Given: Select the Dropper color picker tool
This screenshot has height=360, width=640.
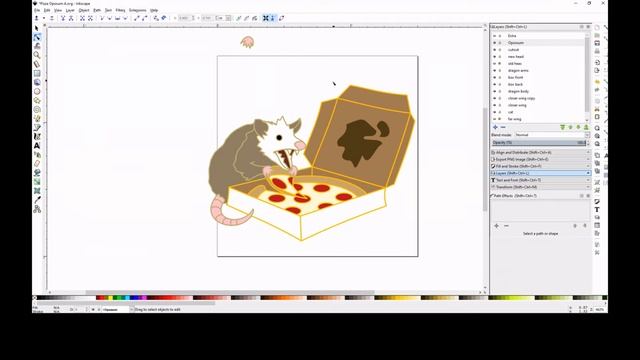Looking at the screenshot, I should [x=37, y=200].
